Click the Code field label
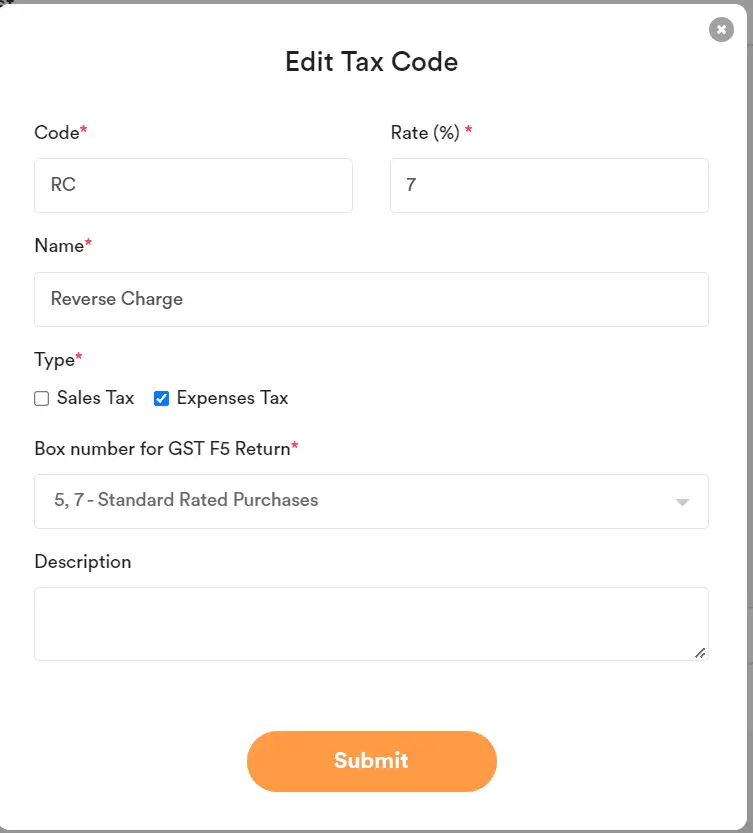 57,133
